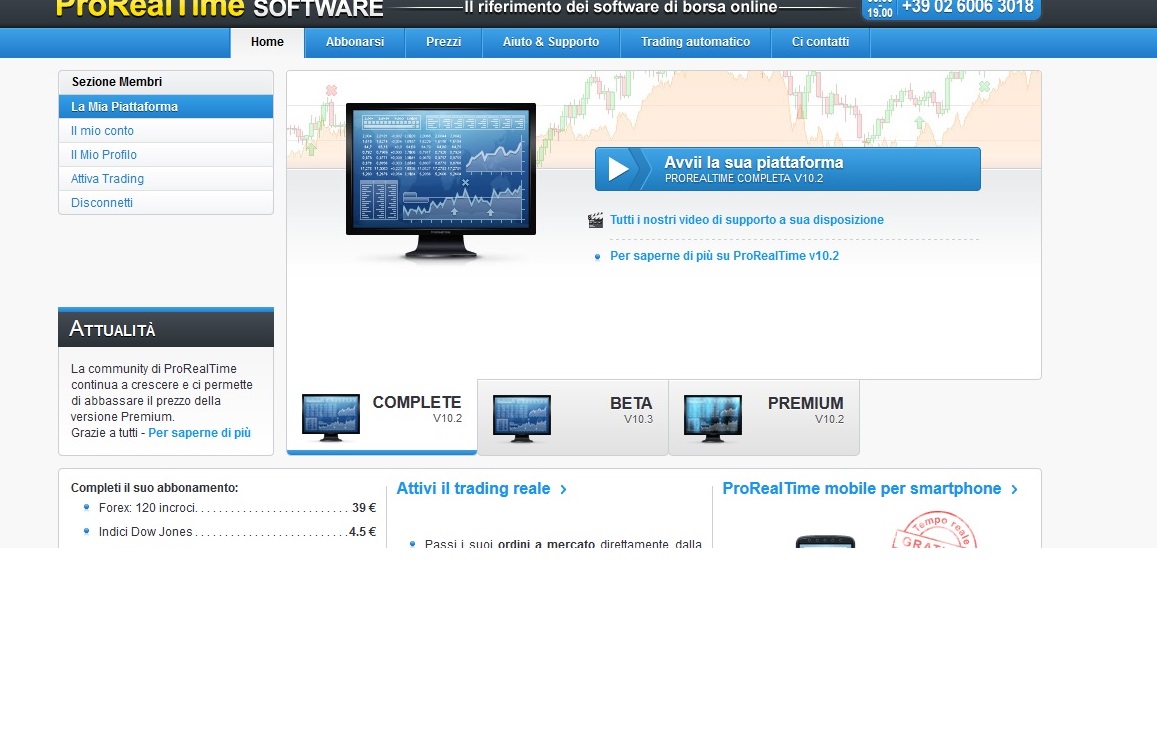Click the PREMIUM V10.2 monitor icon
1157x748 pixels.
713,418
